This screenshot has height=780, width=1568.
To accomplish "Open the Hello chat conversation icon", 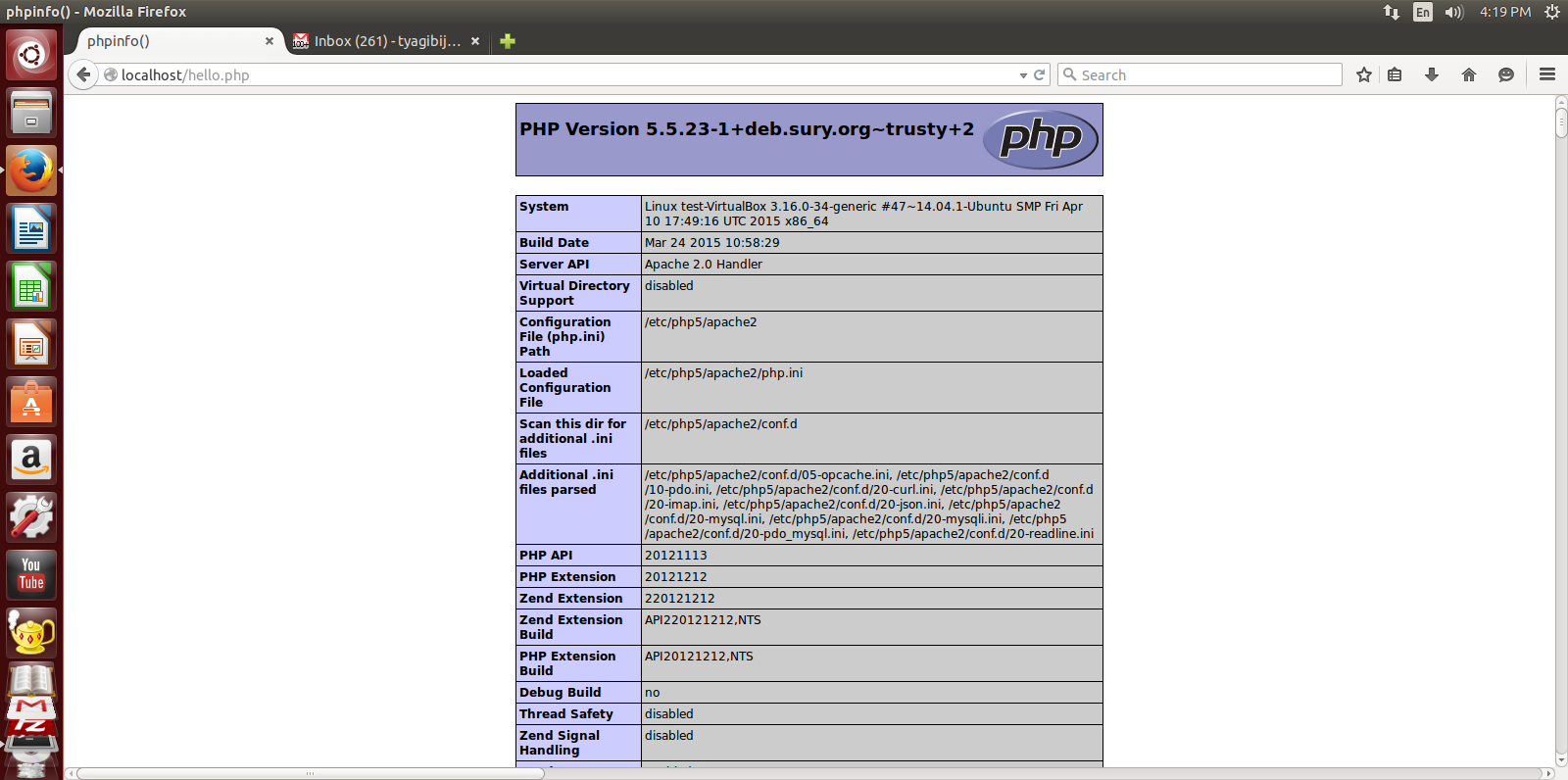I will 1506,74.
